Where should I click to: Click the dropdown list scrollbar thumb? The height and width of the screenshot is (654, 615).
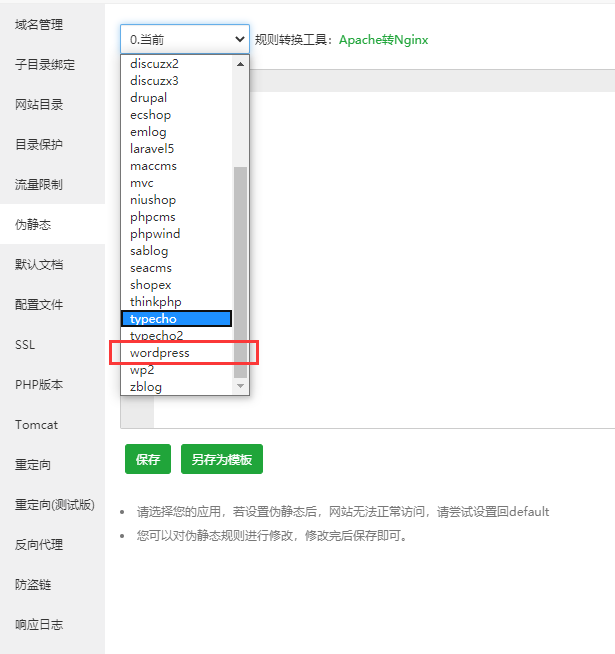(x=240, y=272)
